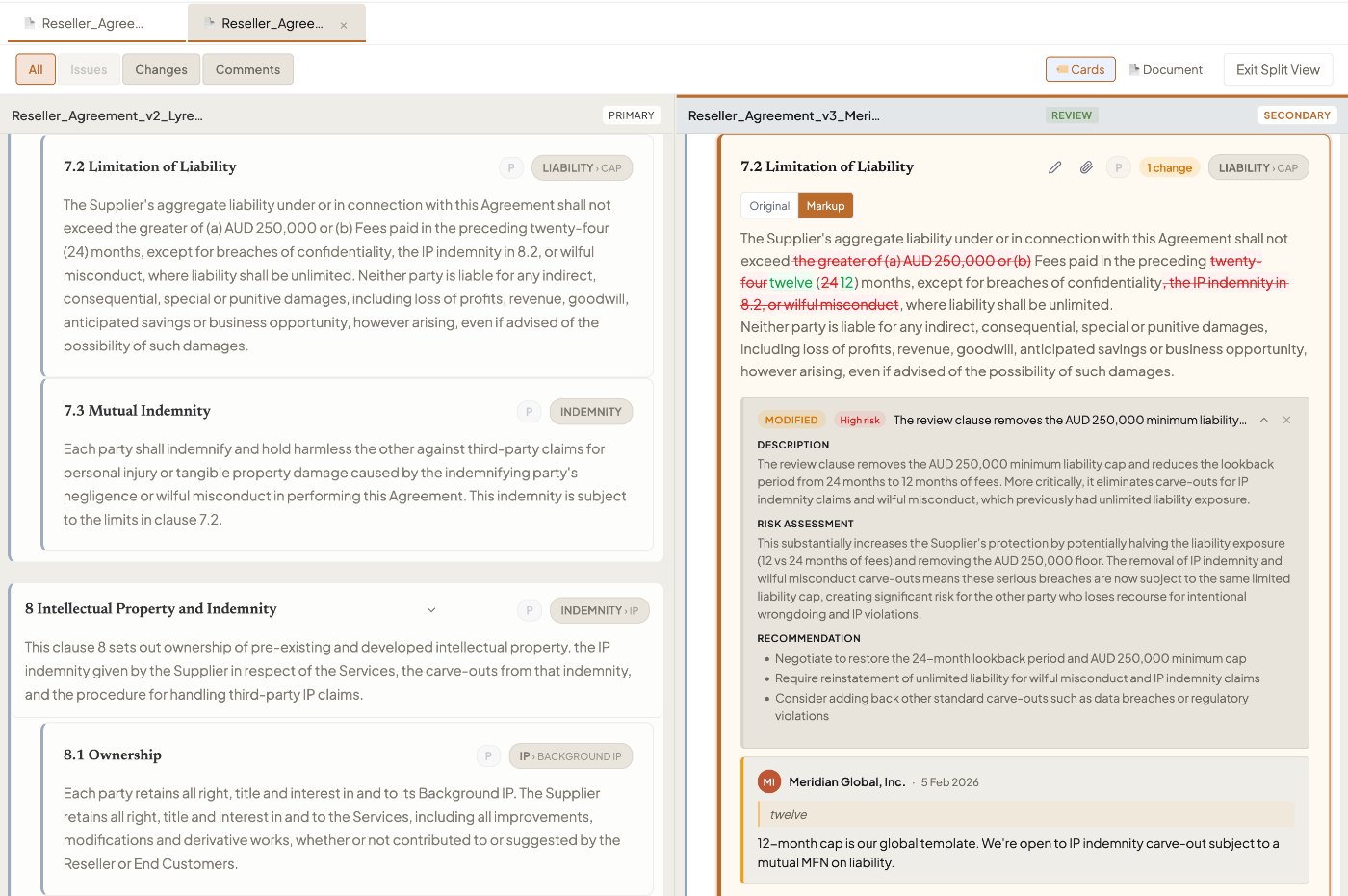Switch clause view to Original

coord(769,206)
